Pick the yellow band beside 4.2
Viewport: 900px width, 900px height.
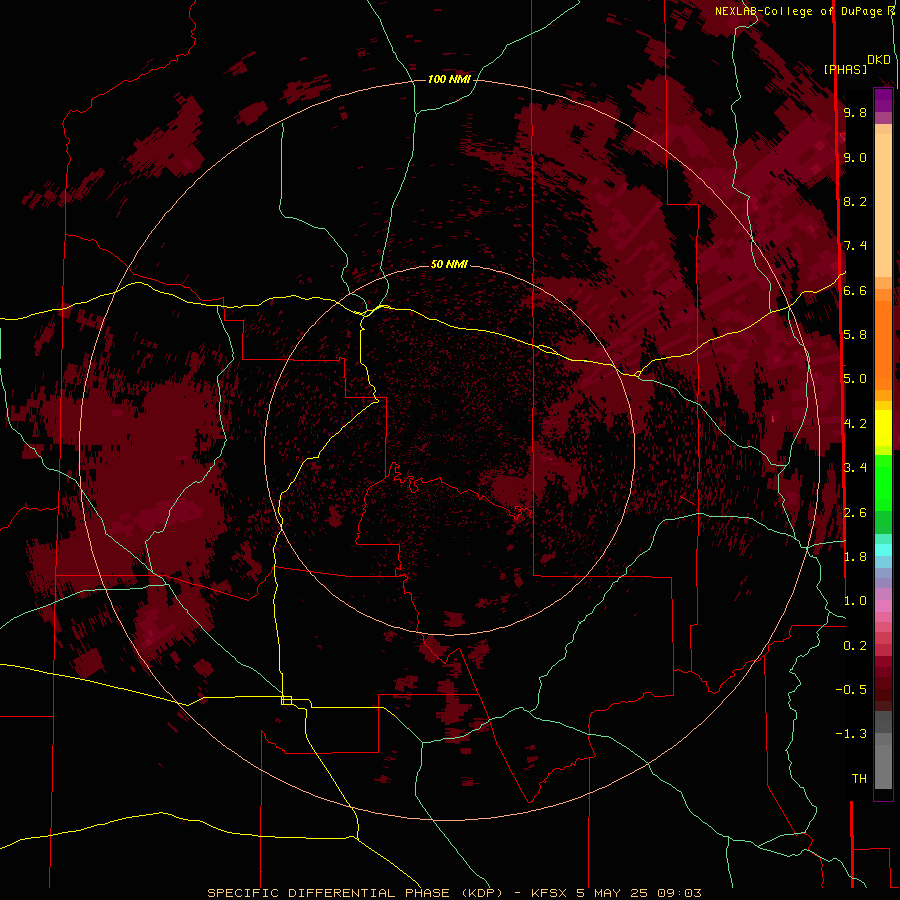pyautogui.click(x=883, y=428)
